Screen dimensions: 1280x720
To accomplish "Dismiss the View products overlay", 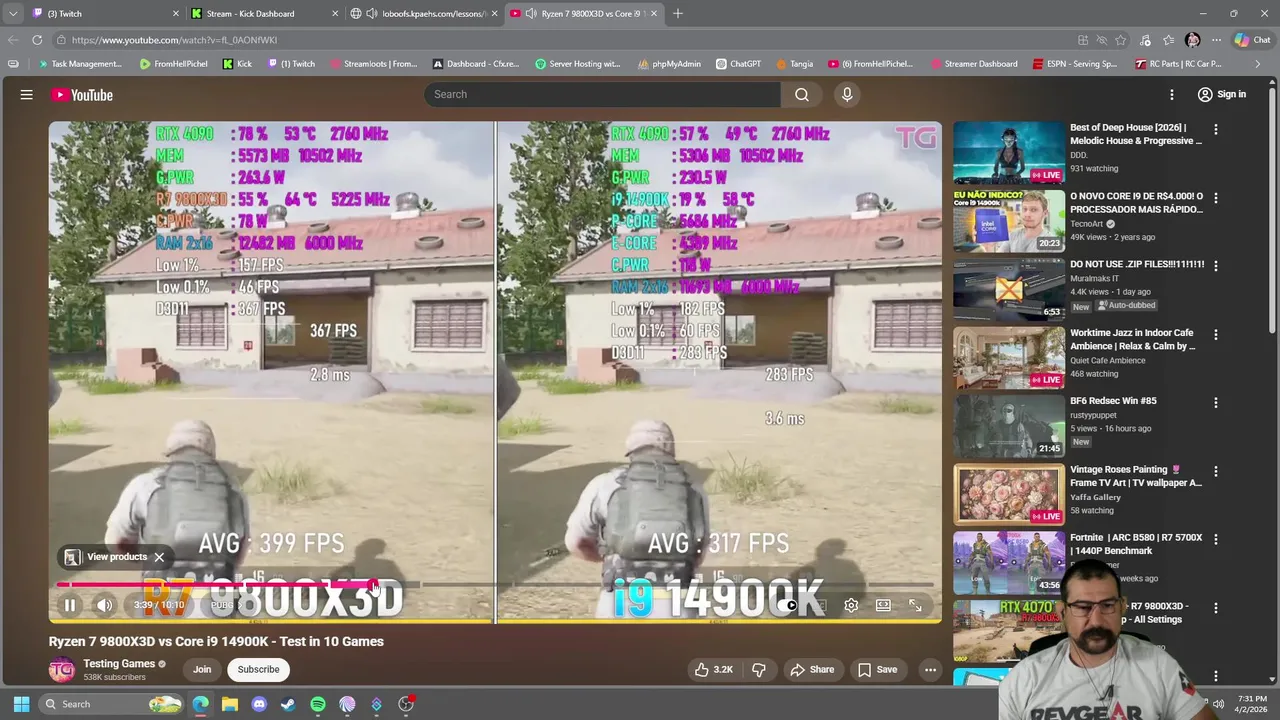I will tap(159, 557).
